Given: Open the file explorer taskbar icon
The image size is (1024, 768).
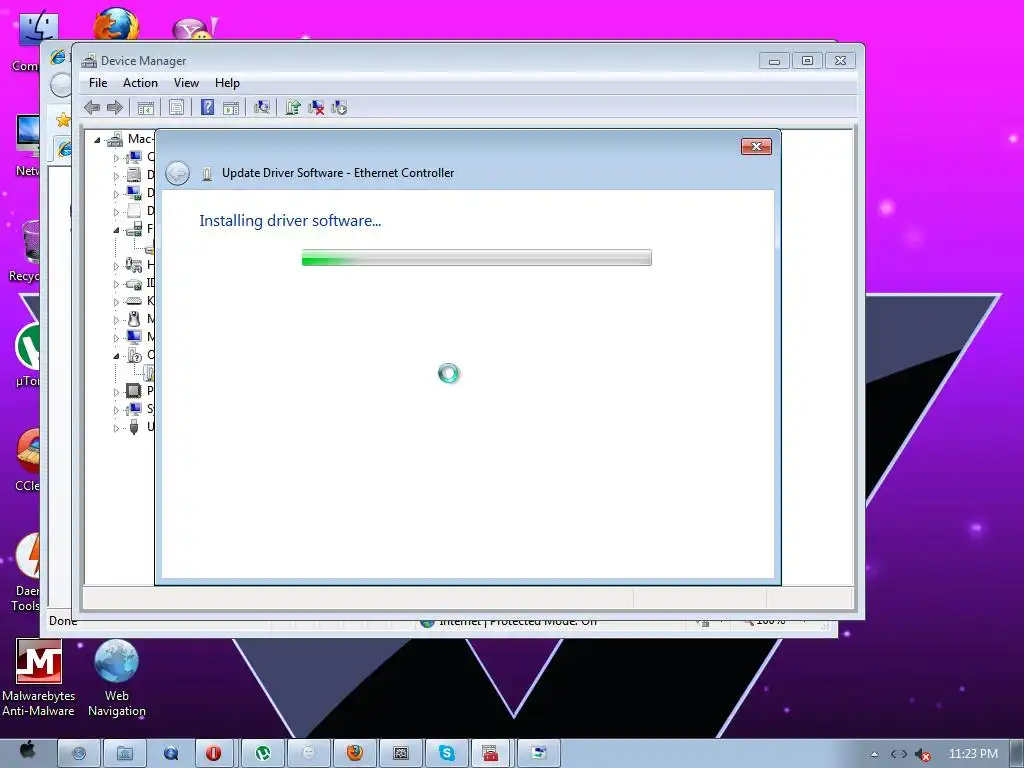Looking at the screenshot, I should tap(125, 753).
